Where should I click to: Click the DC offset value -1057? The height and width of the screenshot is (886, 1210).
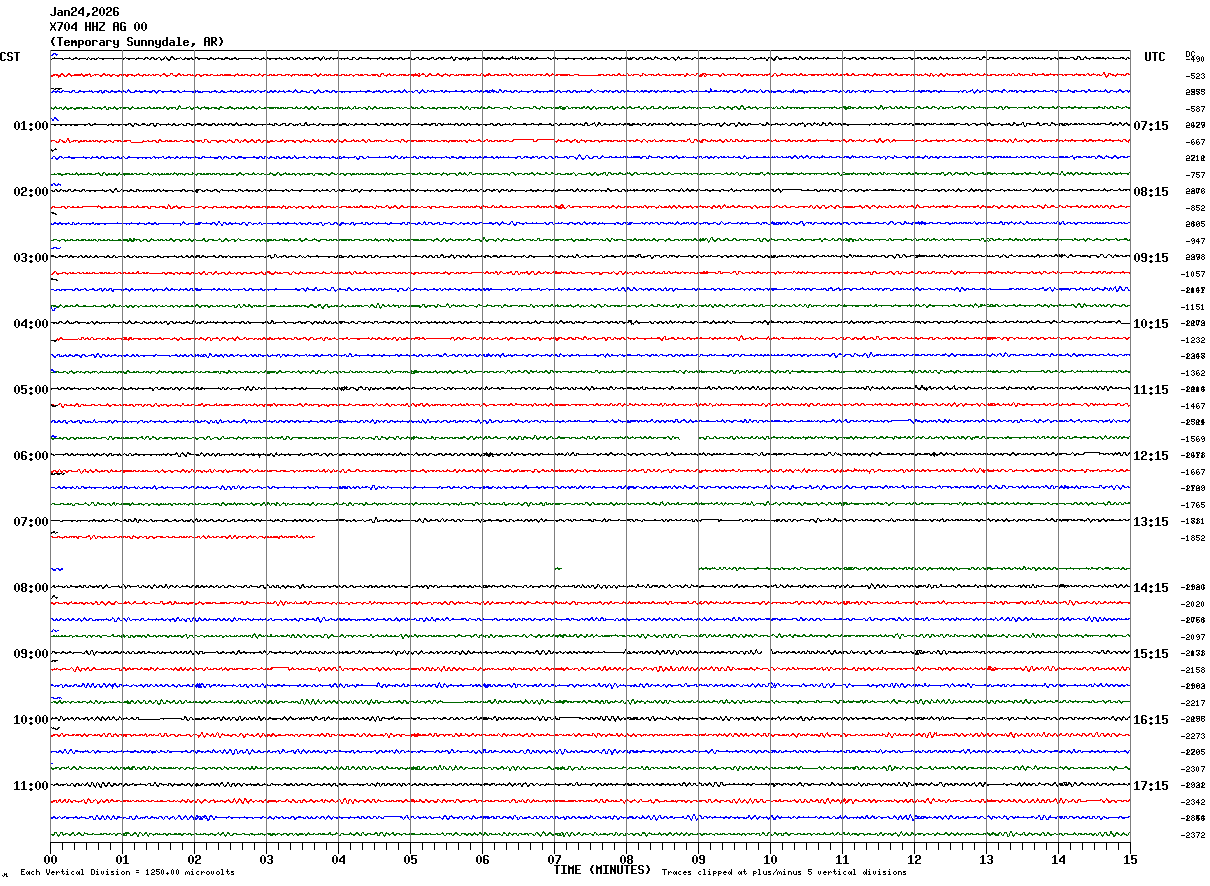[1194, 274]
